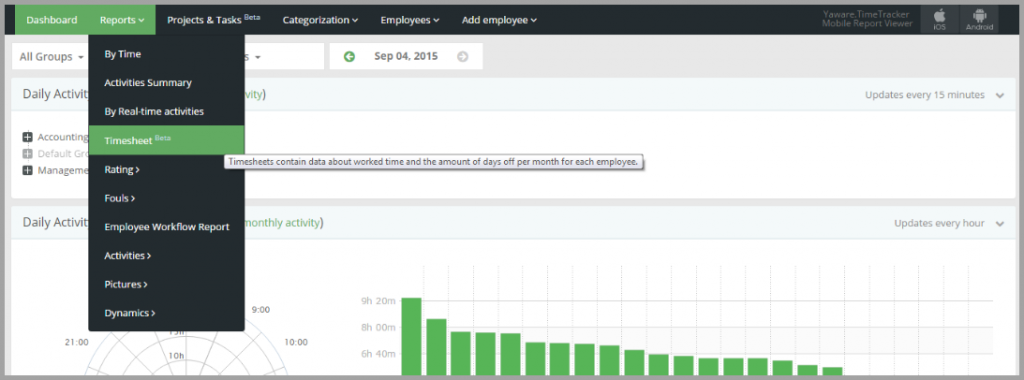Select By Time report
This screenshot has height=380, width=1024.
pos(167,54)
